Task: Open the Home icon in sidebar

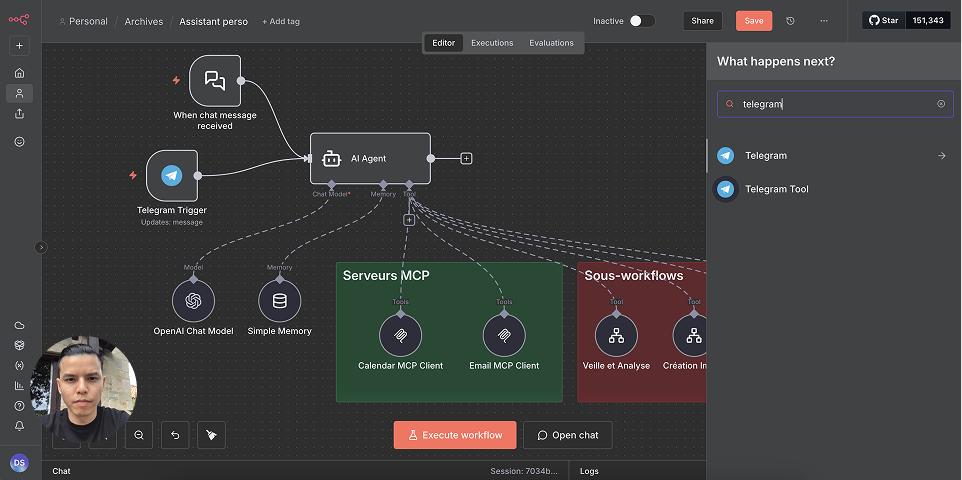Action: click(x=19, y=73)
